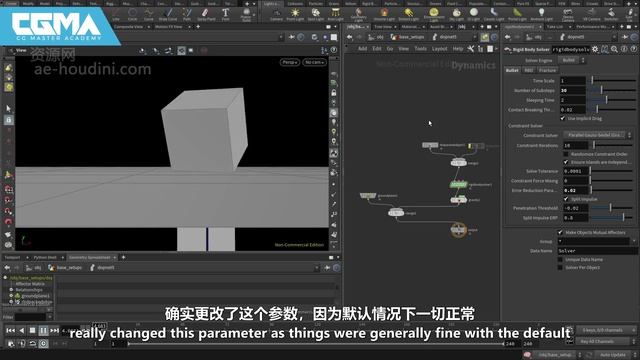Stop the timeline playback

click(32, 330)
